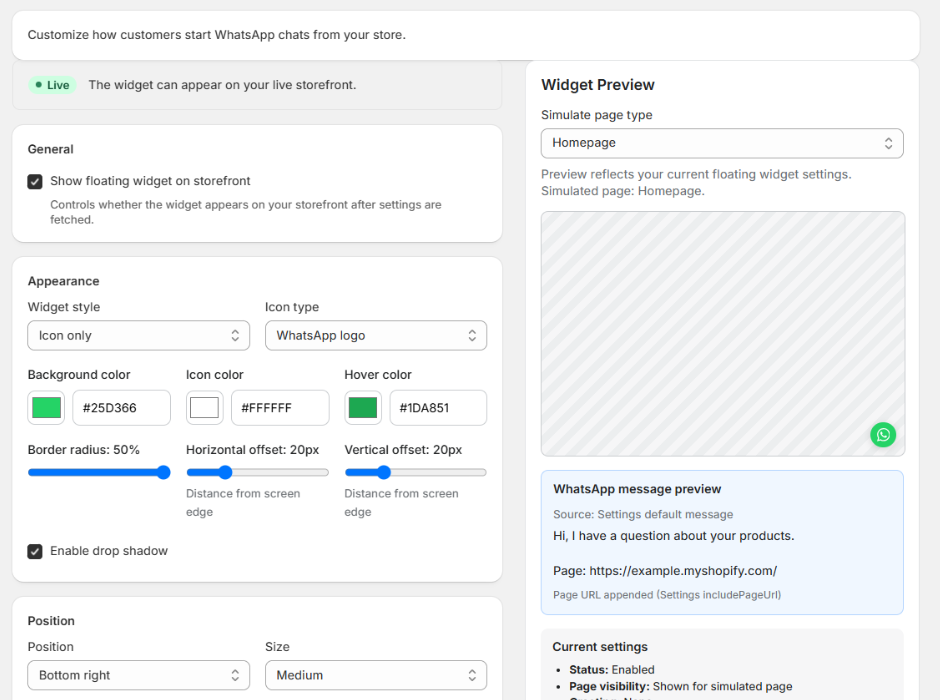The image size is (940, 700).
Task: Open the Simulate page type dropdown
Action: pyautogui.click(x=722, y=143)
